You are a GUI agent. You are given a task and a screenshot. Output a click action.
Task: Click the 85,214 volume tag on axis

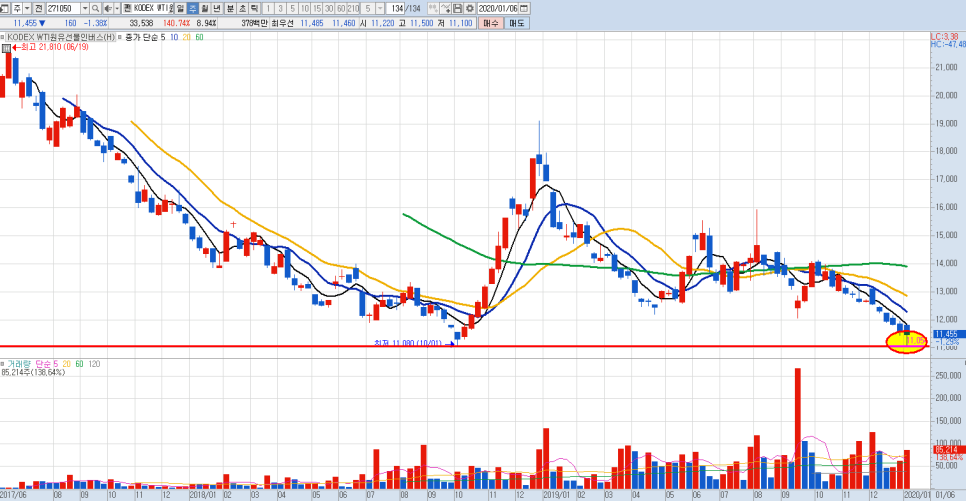(x=949, y=450)
